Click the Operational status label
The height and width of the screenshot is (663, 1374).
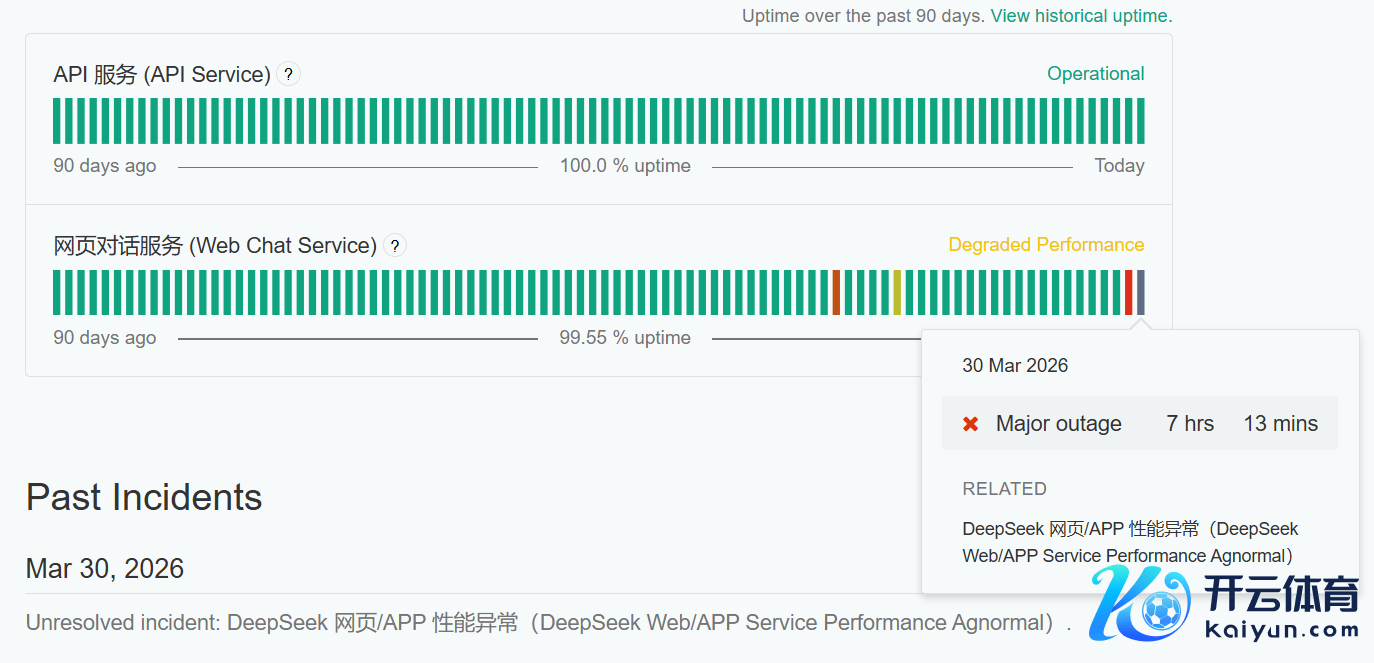click(x=1095, y=74)
